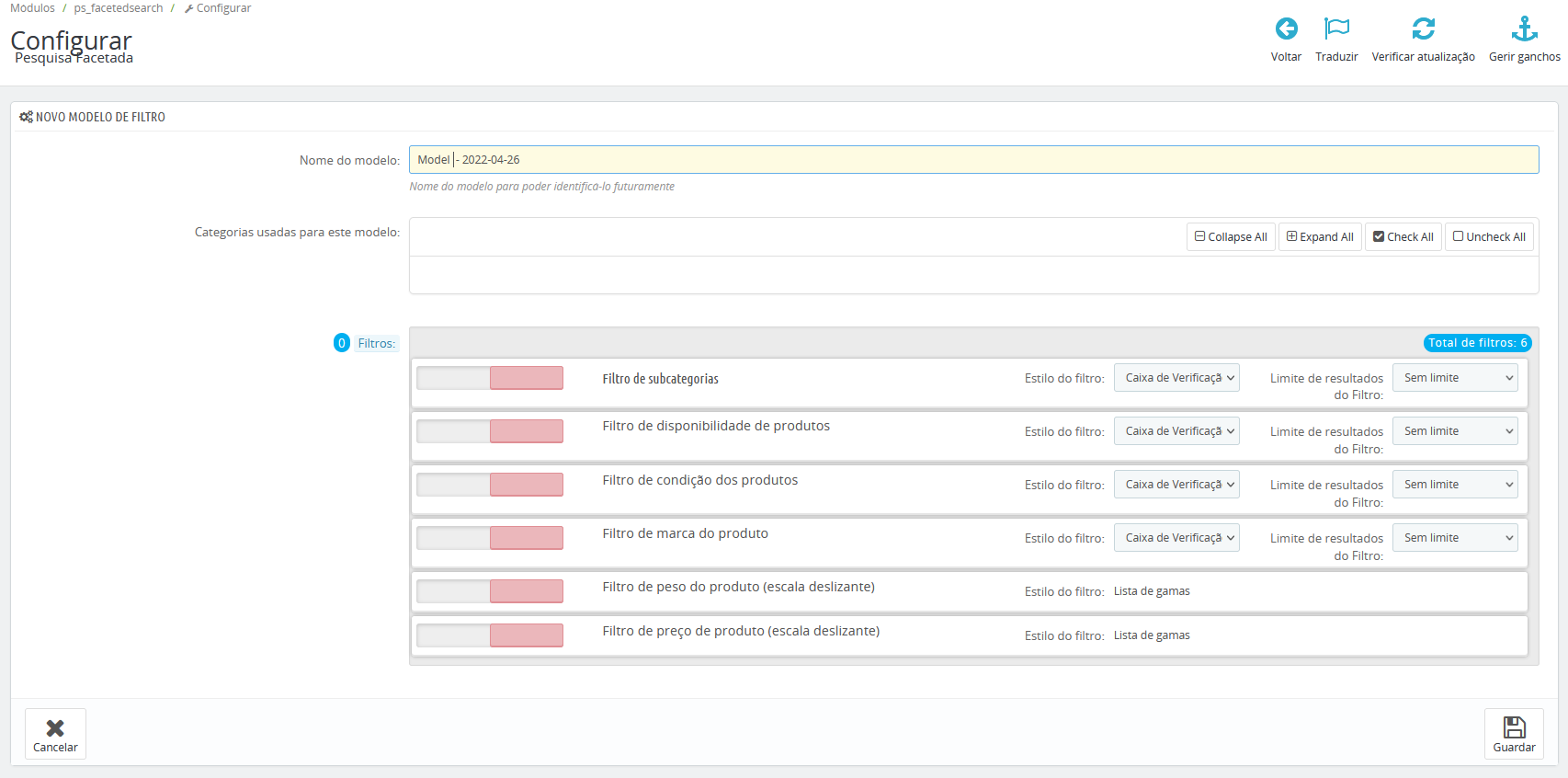This screenshot has height=778, width=1568.
Task: Click the Expand All button
Action: click(x=1320, y=237)
